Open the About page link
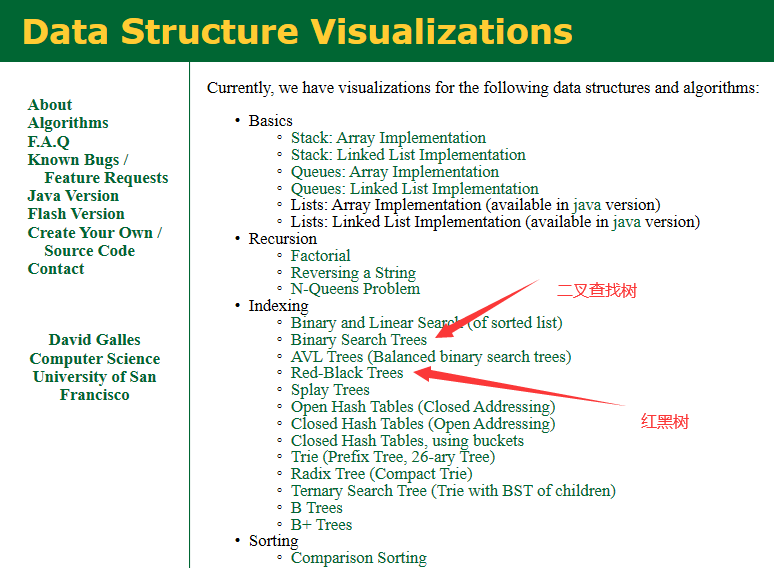Screen dimensions: 774x568 coord(50,105)
